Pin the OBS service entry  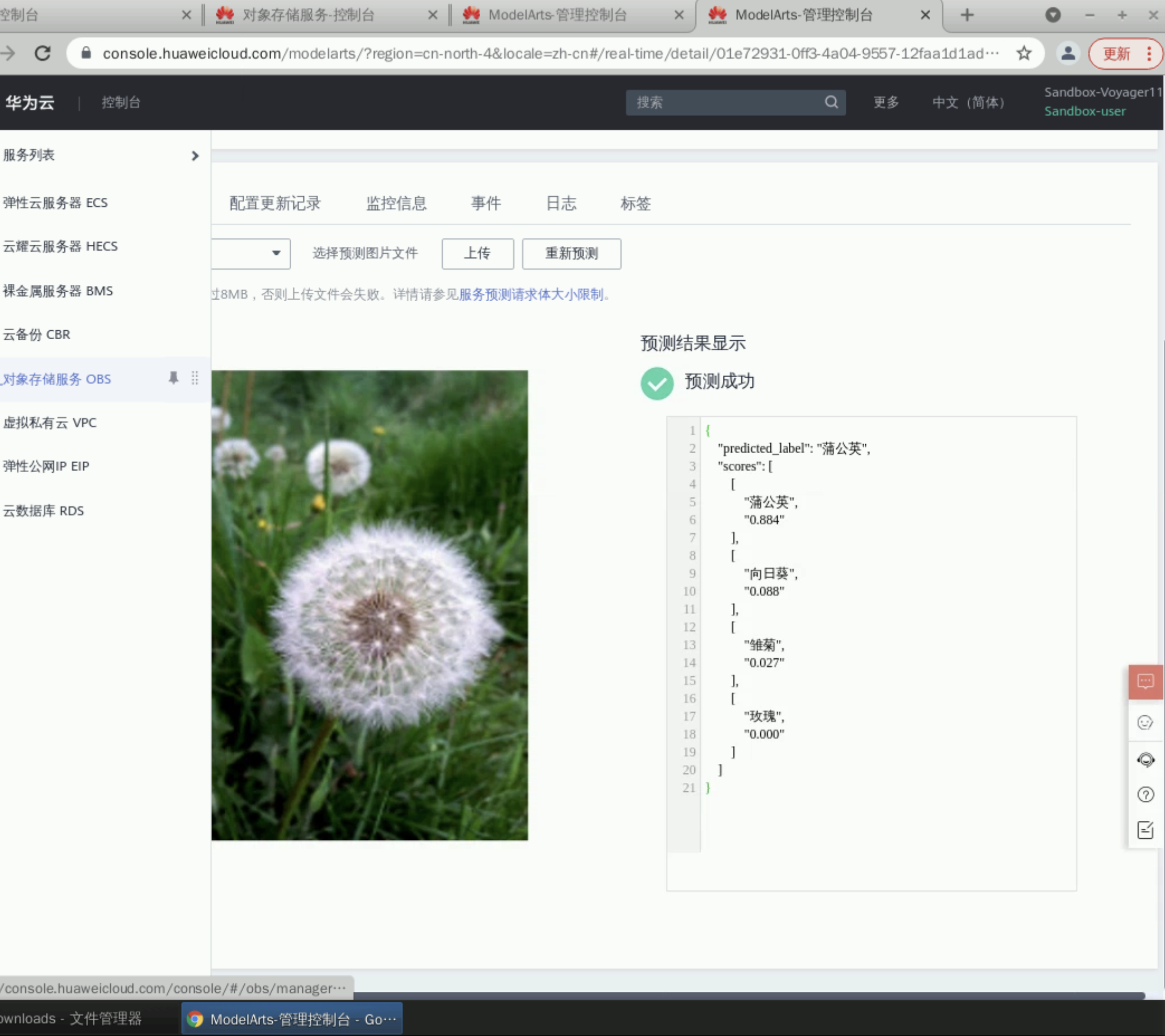(x=173, y=378)
